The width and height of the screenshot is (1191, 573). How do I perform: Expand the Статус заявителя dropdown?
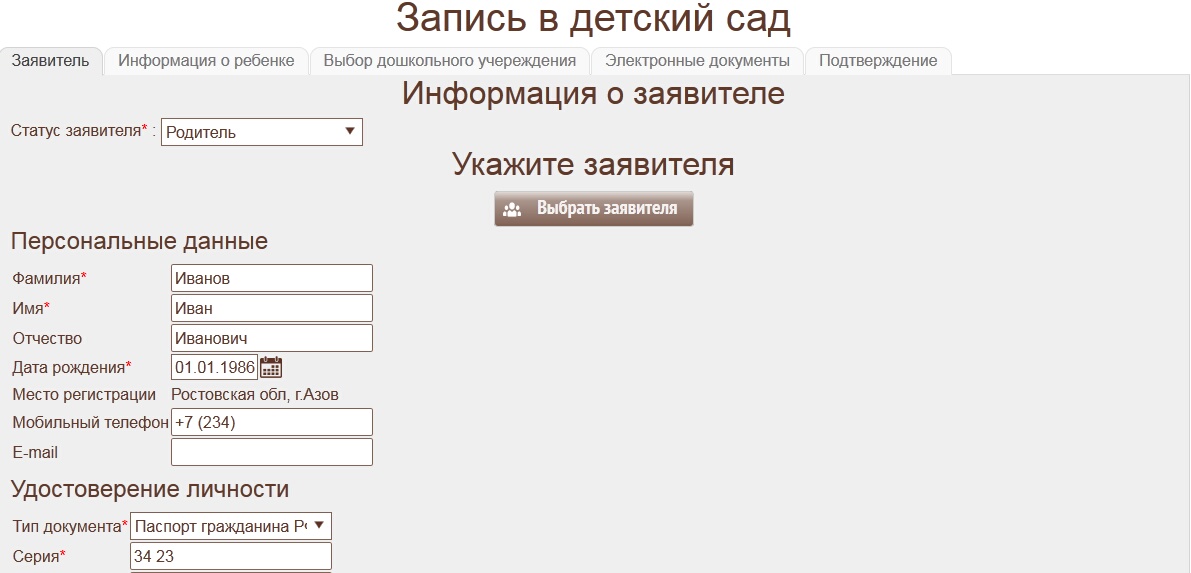pos(261,132)
